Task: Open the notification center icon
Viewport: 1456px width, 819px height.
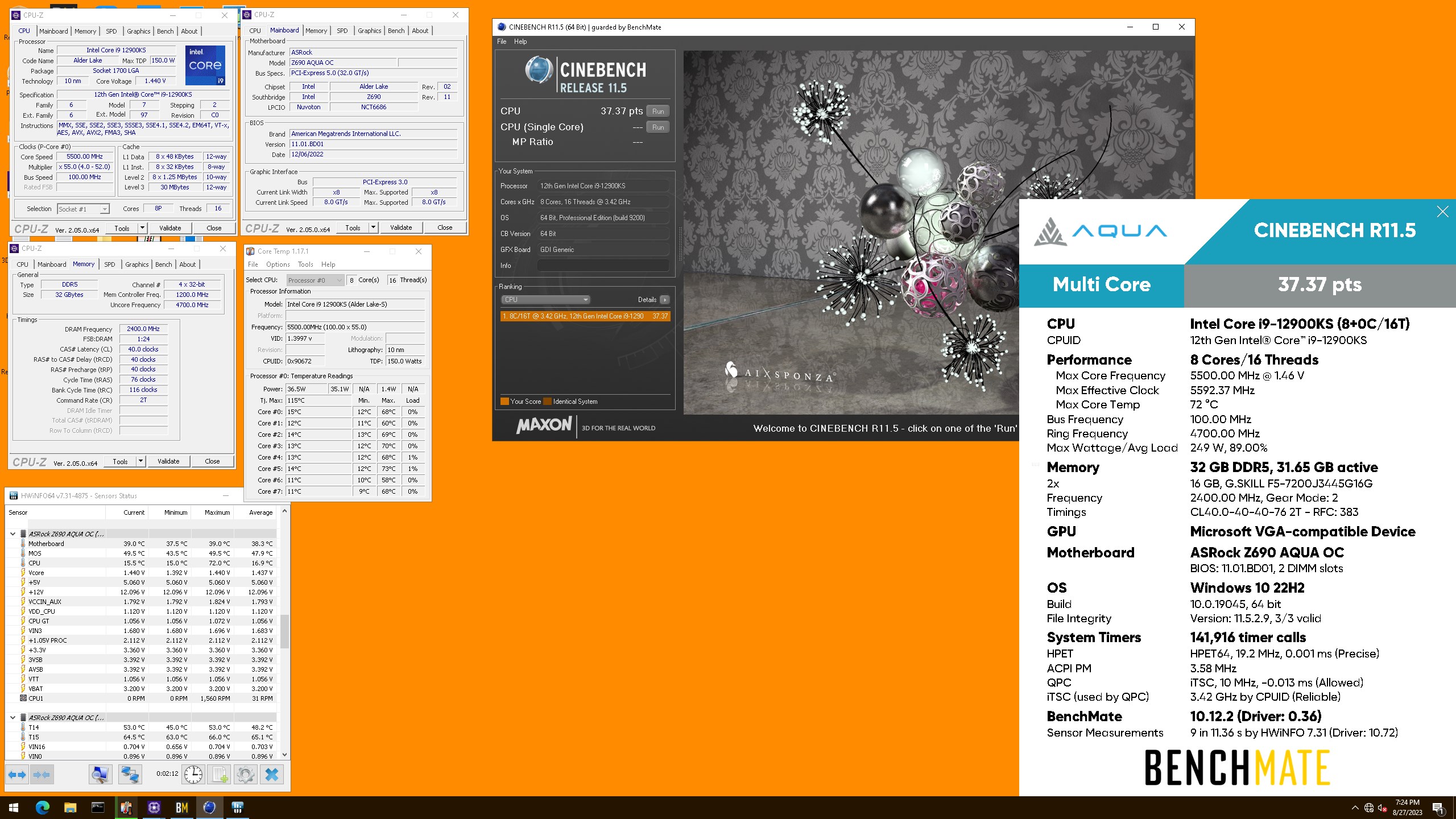Action: [x=1438, y=808]
